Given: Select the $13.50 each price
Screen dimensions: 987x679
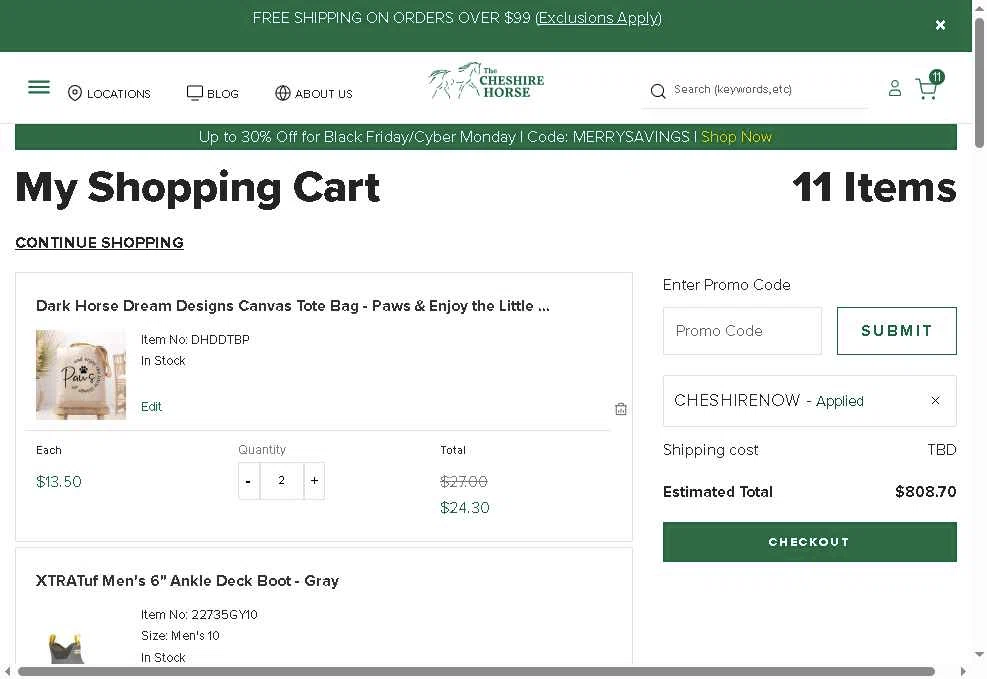Looking at the screenshot, I should pyautogui.click(x=59, y=482).
